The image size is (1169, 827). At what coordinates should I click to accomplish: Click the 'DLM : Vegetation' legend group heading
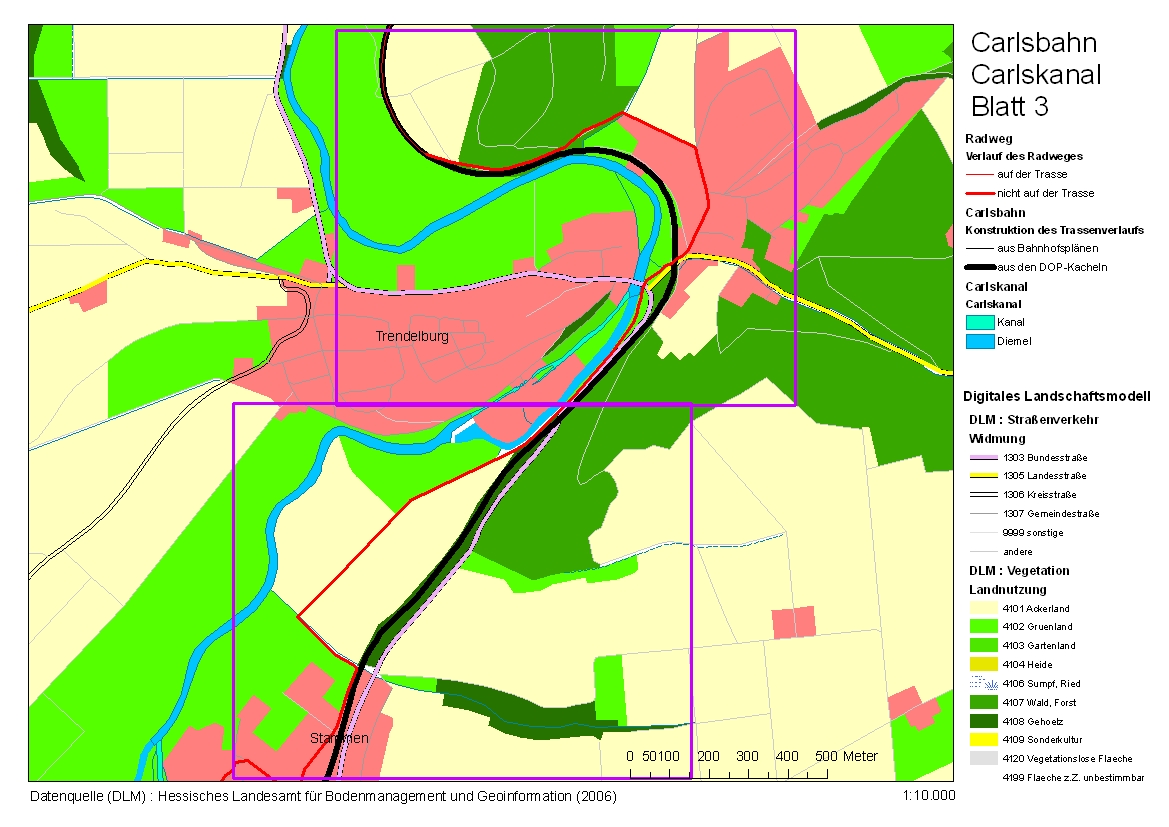pyautogui.click(x=1018, y=571)
